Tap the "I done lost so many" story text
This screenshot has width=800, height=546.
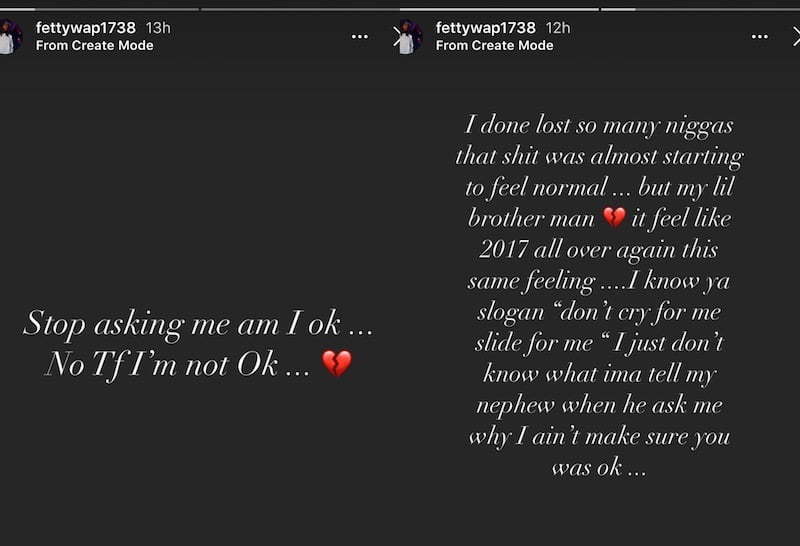[x=599, y=296]
